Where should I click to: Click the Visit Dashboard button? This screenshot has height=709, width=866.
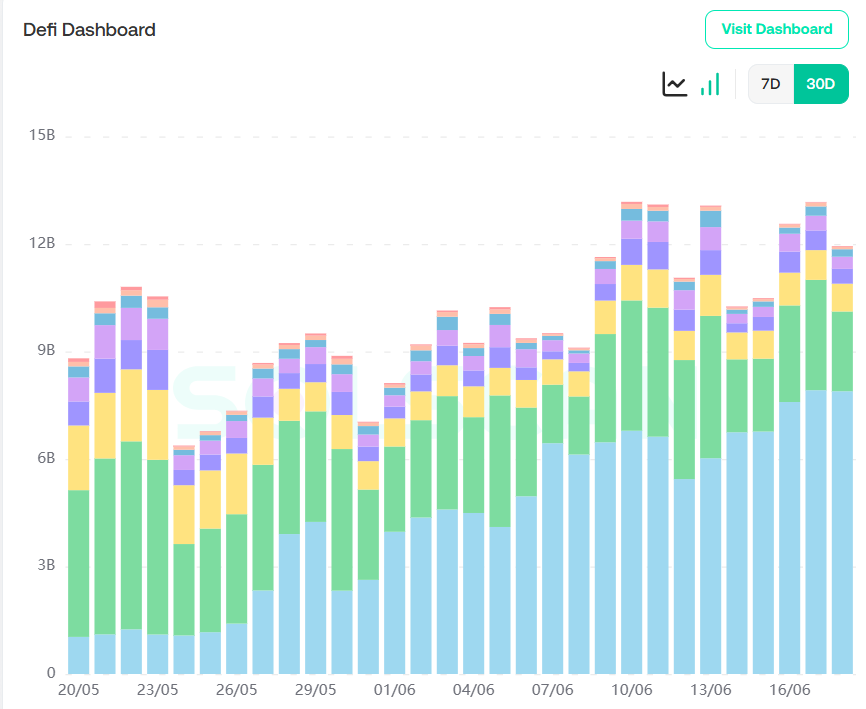777,29
